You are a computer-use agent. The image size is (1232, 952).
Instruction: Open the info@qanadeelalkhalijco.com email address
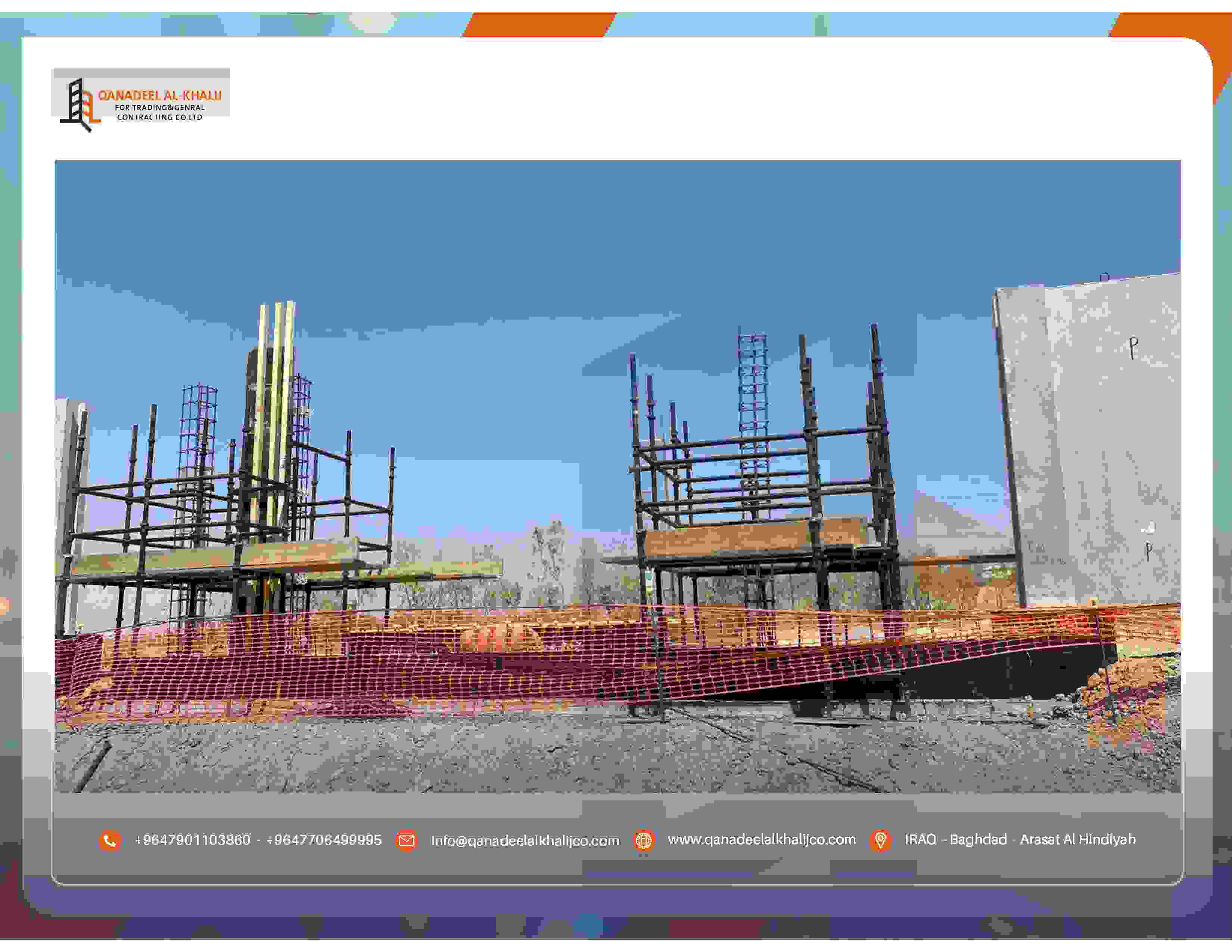[x=525, y=841]
